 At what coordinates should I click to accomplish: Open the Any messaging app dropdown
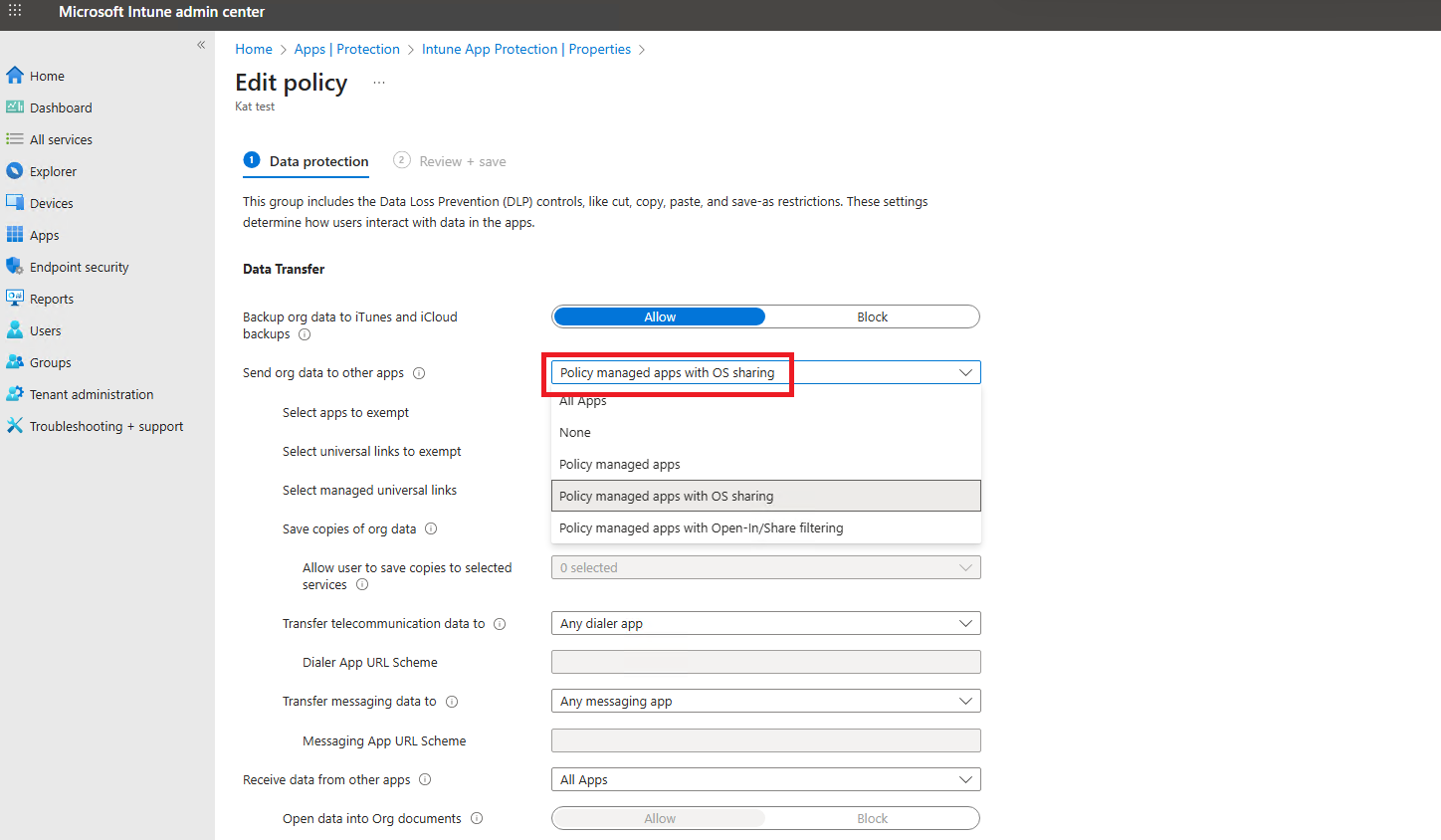pyautogui.click(x=766, y=701)
